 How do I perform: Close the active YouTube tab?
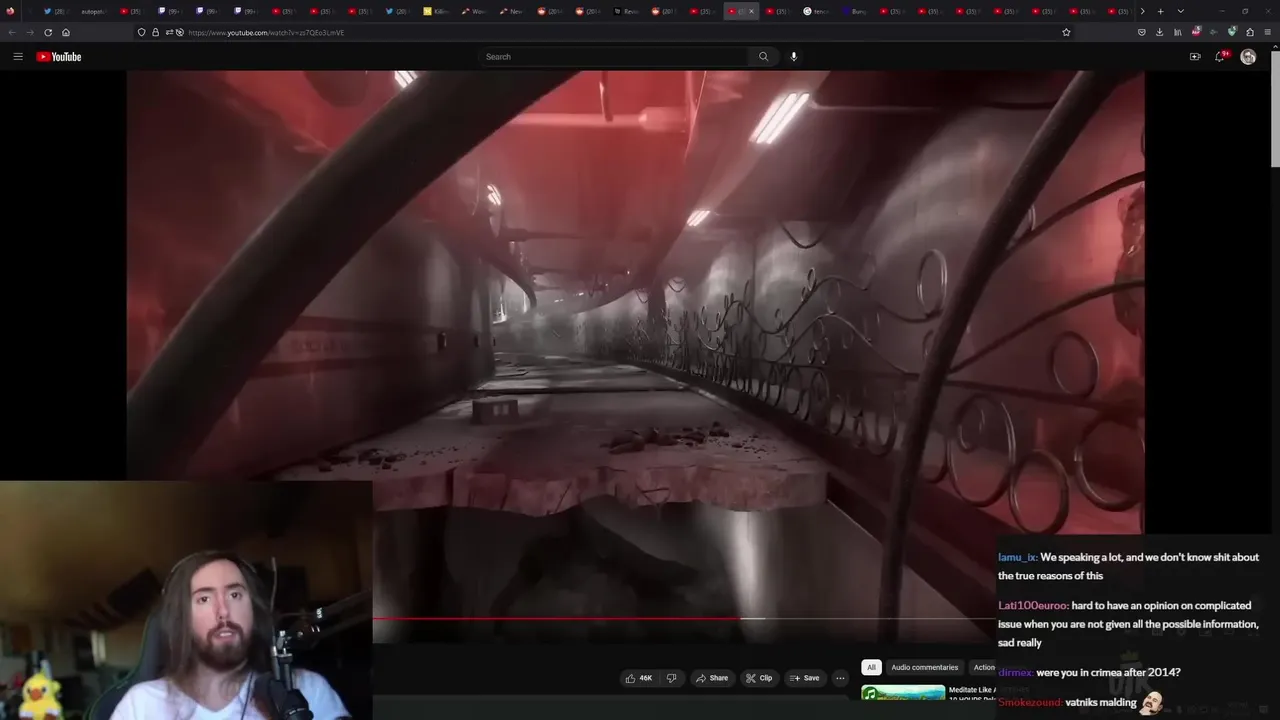click(x=751, y=11)
